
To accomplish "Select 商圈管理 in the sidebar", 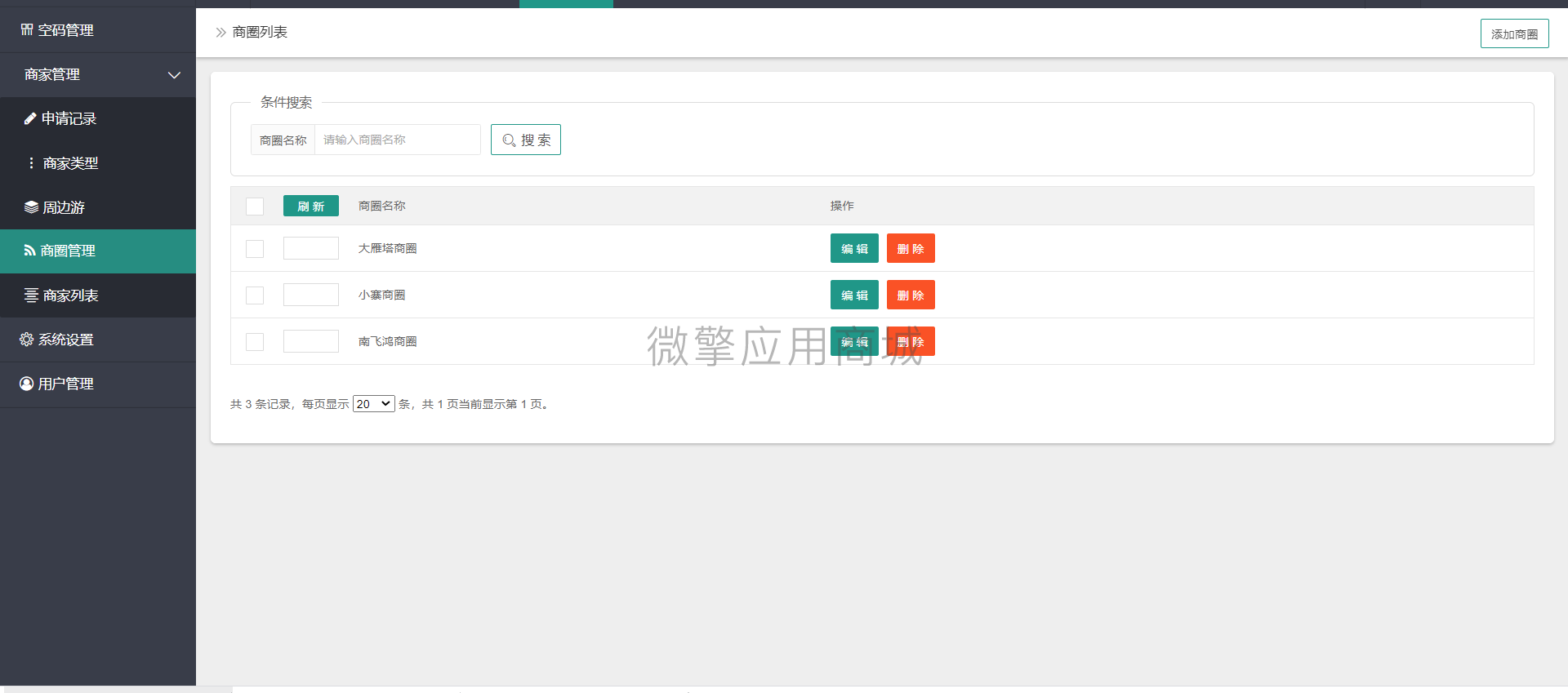I will [98, 251].
